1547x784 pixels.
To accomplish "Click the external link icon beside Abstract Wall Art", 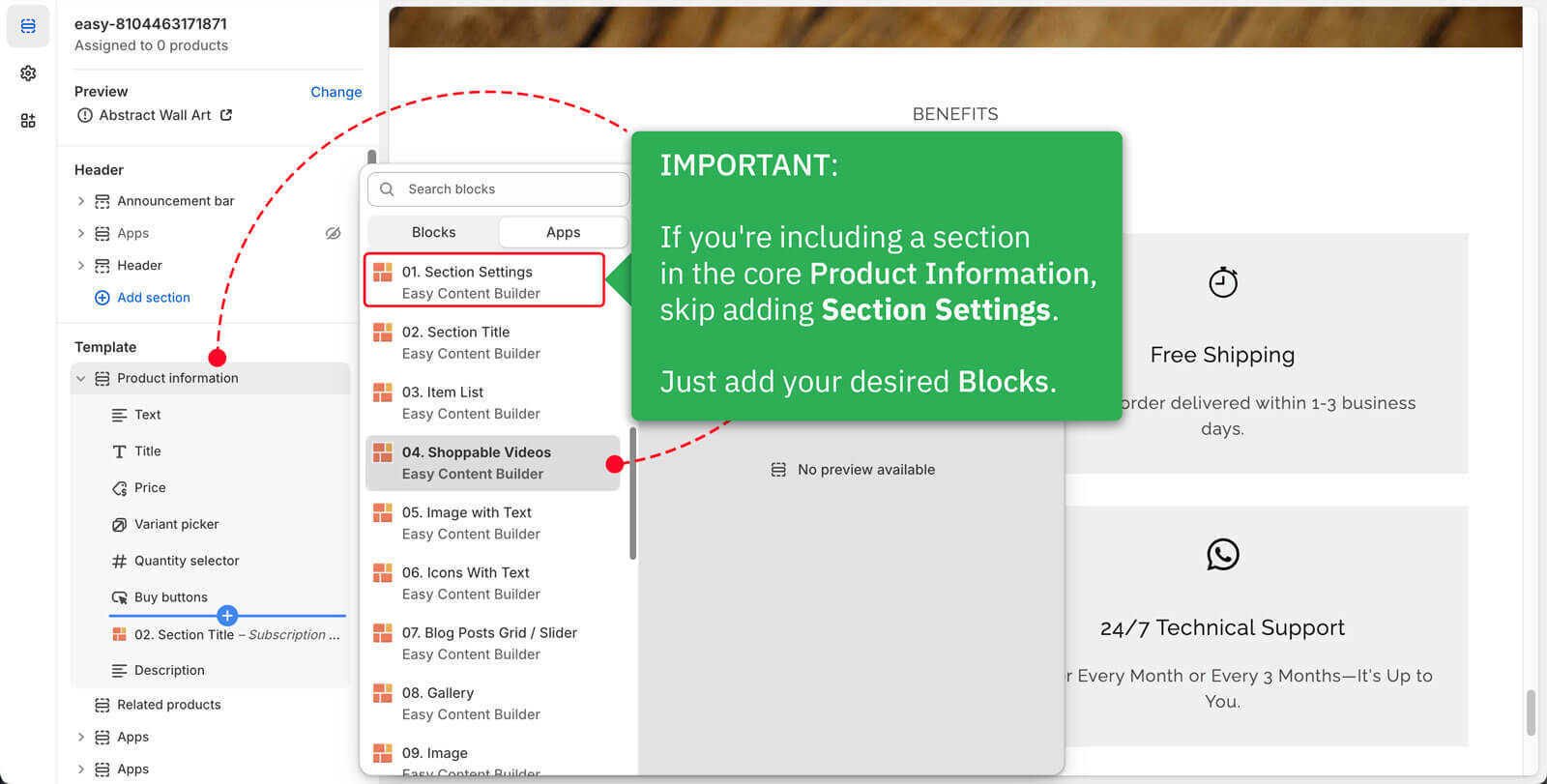I will click(226, 115).
